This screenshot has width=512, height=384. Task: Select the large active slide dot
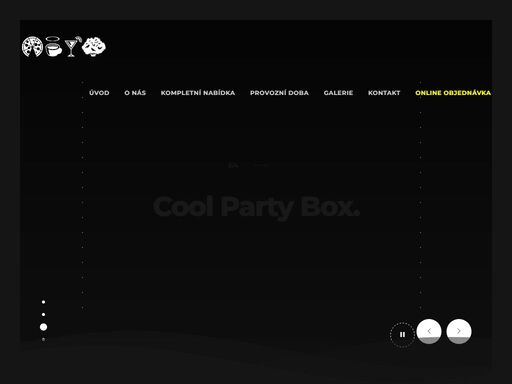pyautogui.click(x=43, y=327)
